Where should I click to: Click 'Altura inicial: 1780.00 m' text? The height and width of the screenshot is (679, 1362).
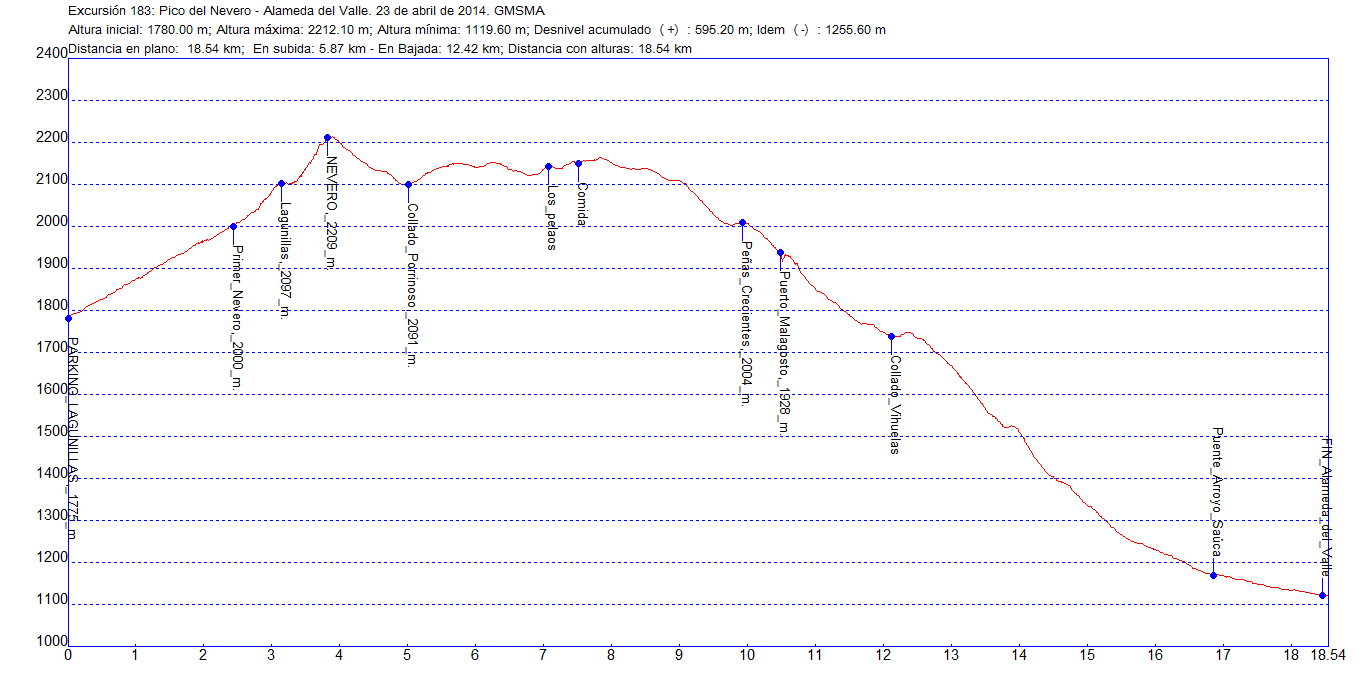pyautogui.click(x=138, y=30)
